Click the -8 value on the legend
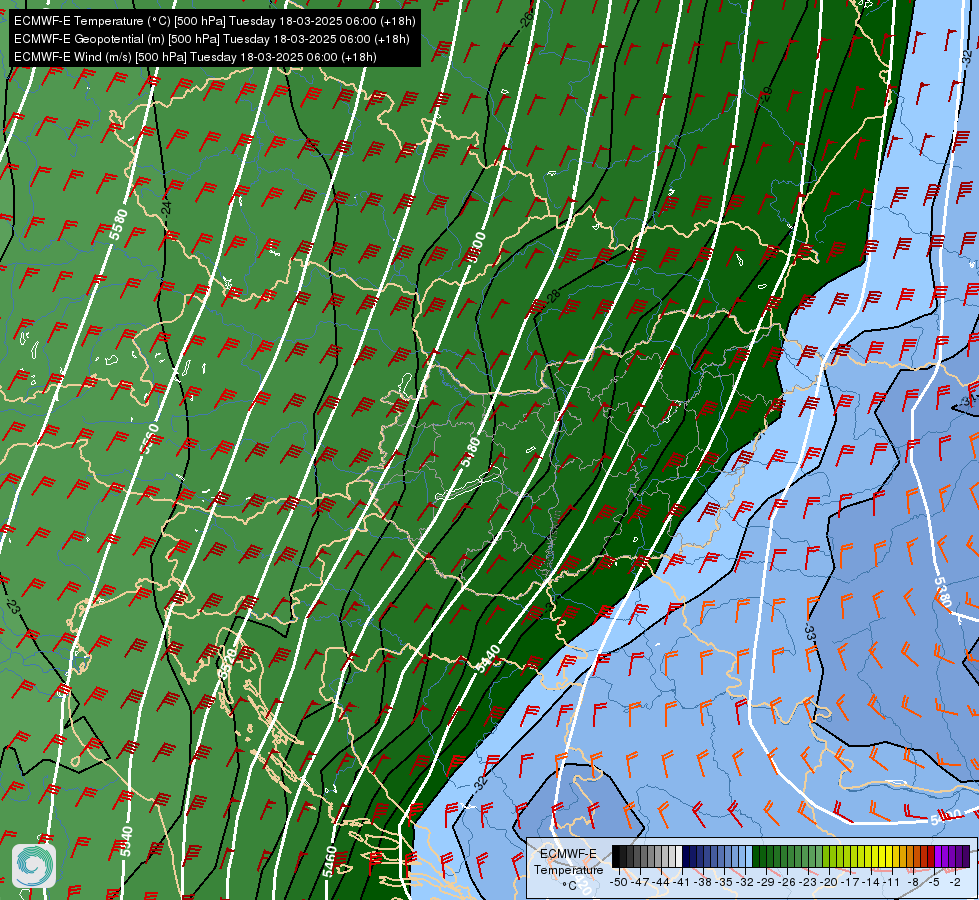Image resolution: width=979 pixels, height=900 pixels. coord(913,882)
